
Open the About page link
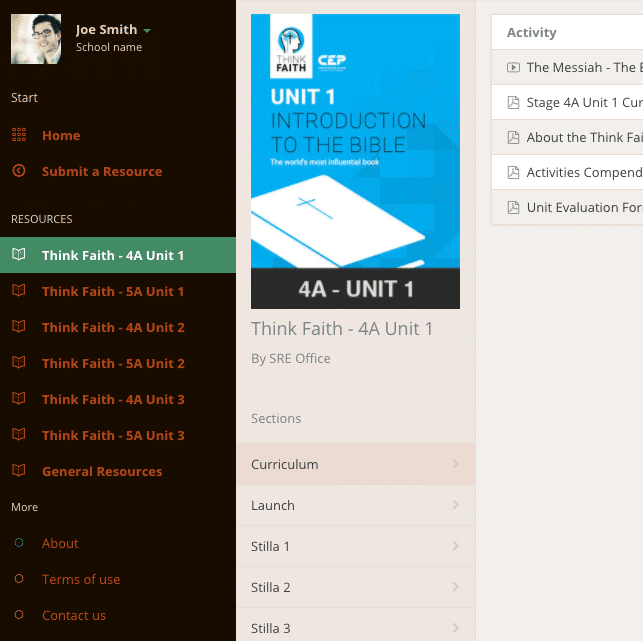point(60,543)
